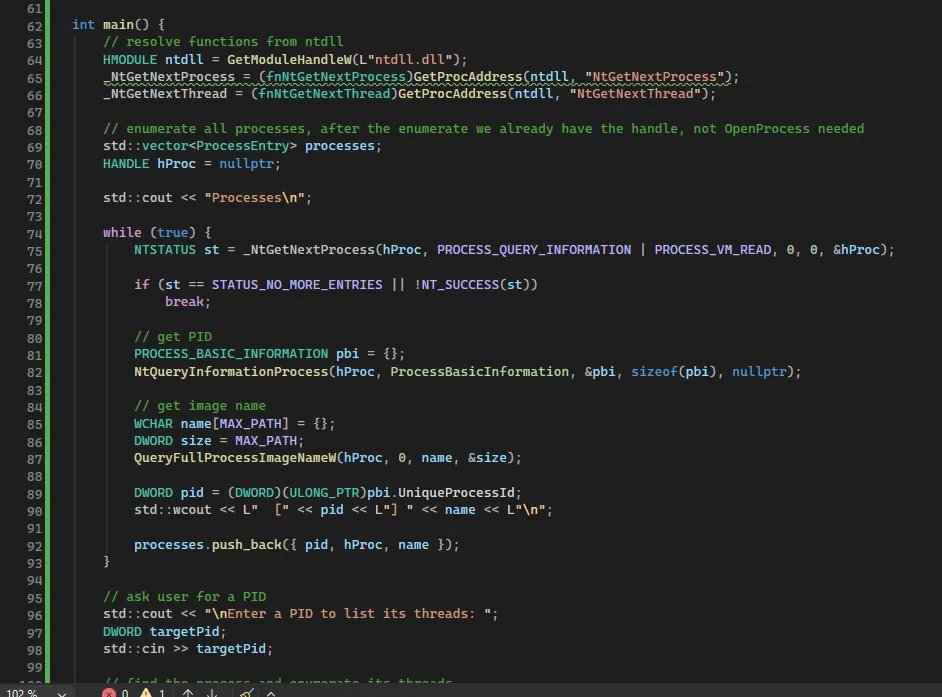Click 'fnNtGetNextProcess' cast type
This screenshot has height=697, width=942.
point(336,77)
